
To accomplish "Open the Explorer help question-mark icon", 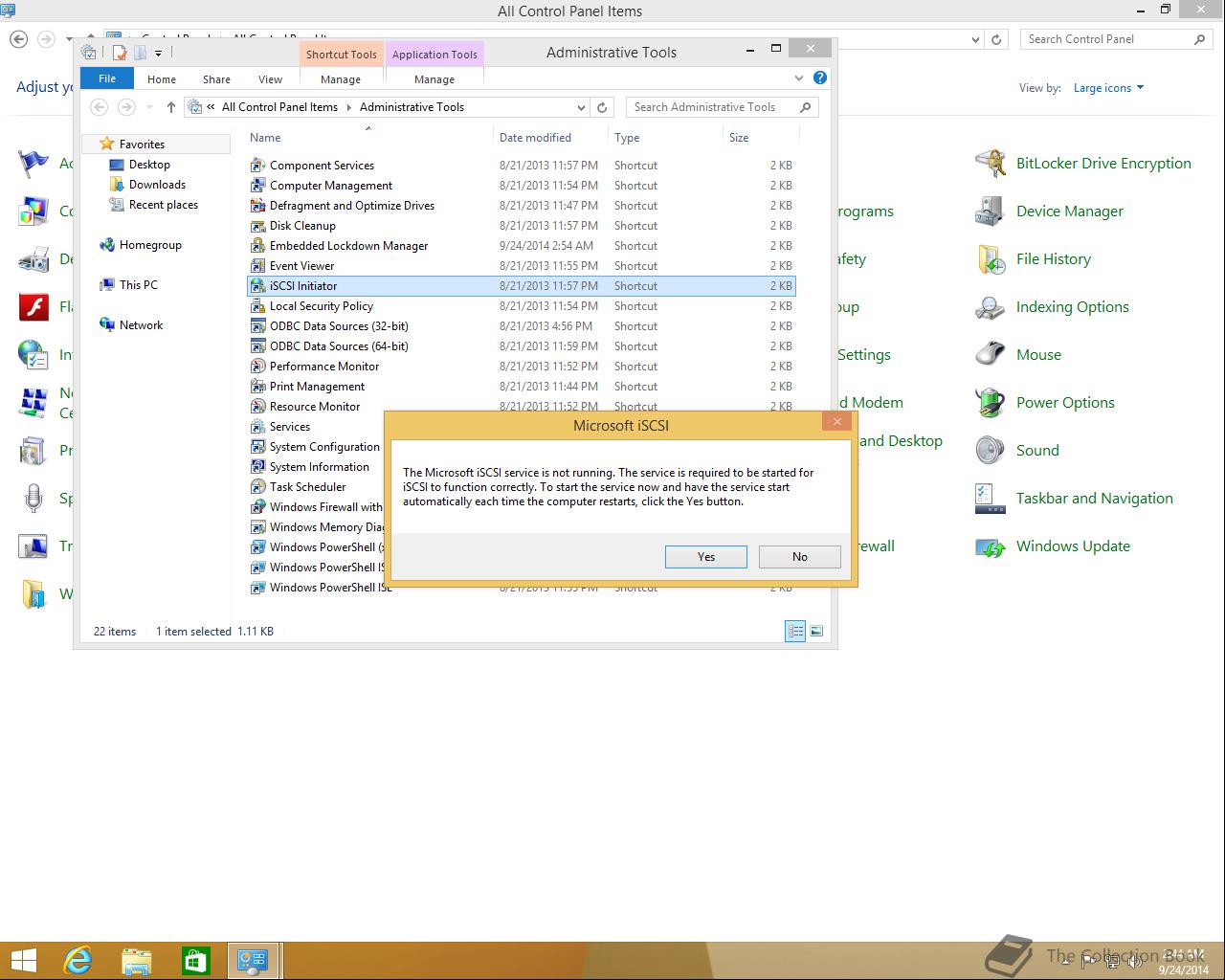I will [820, 78].
